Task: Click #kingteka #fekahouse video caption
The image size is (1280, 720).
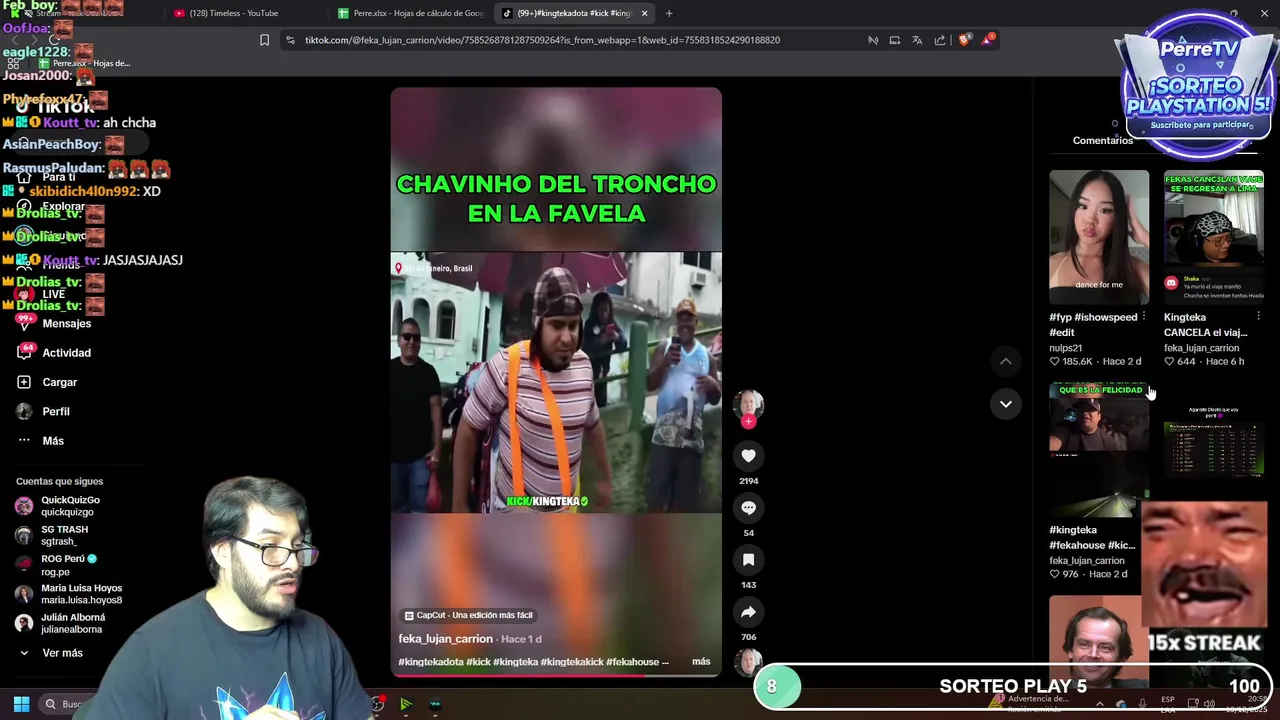Action: click(1092, 537)
